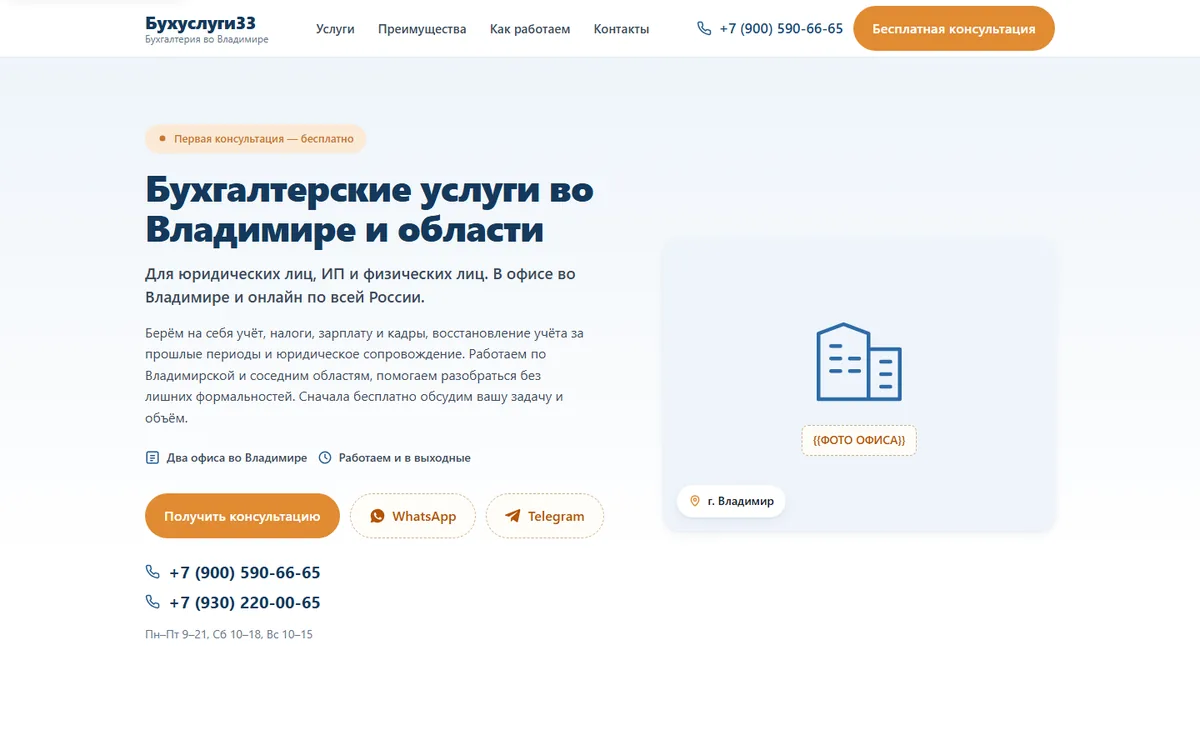
Task: Click the WhatsApp logo icon
Action: pyautogui.click(x=377, y=516)
